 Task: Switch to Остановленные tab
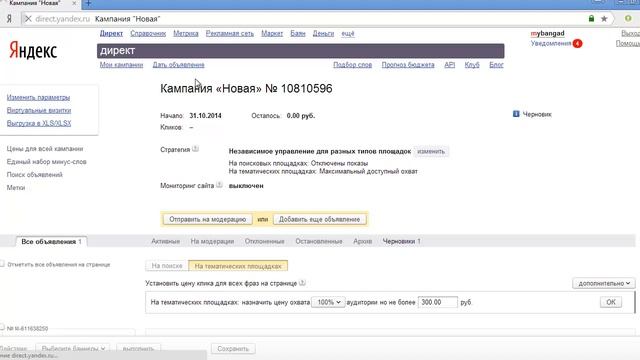coord(319,241)
